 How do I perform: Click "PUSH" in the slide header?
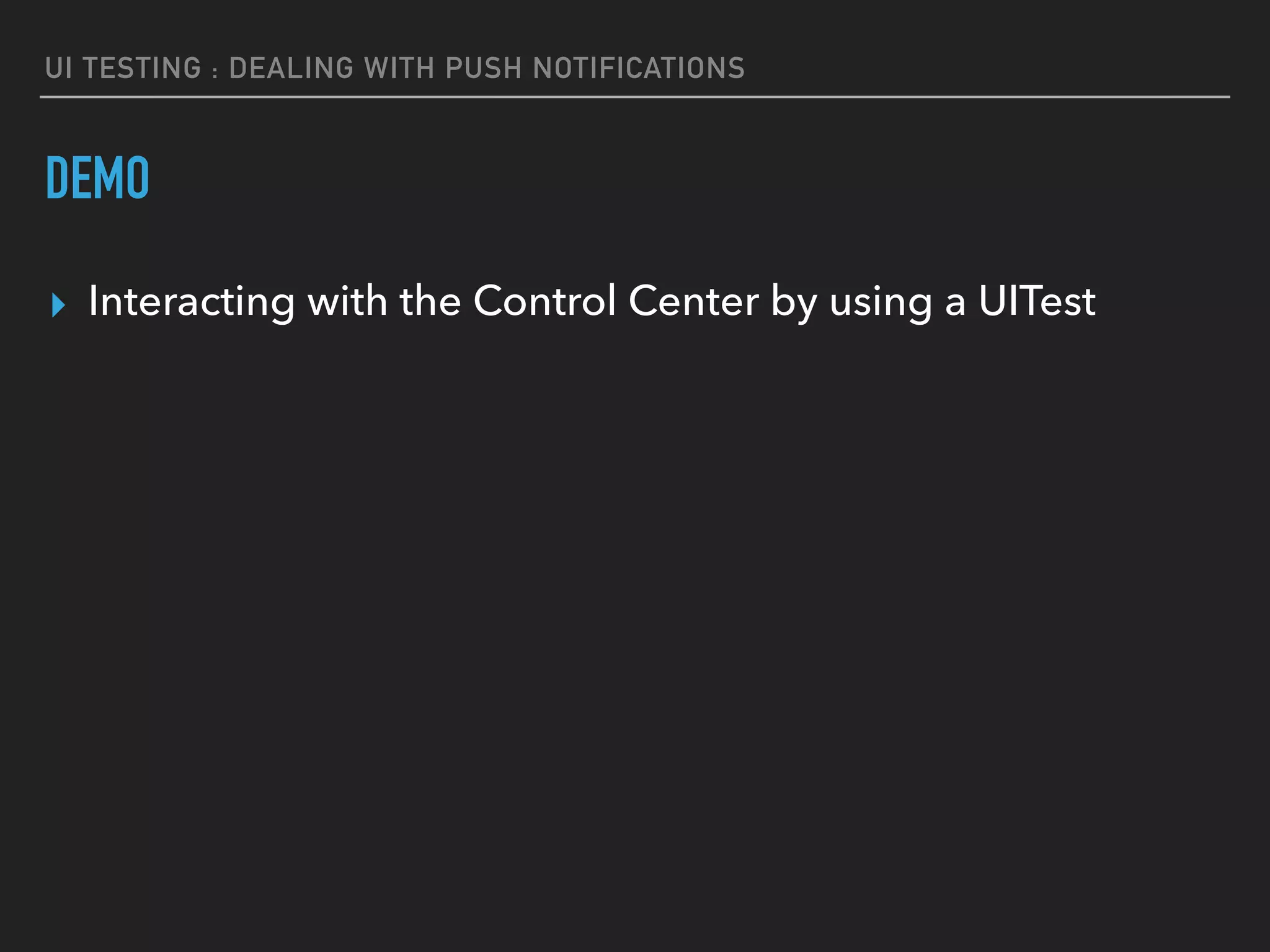click(x=484, y=68)
